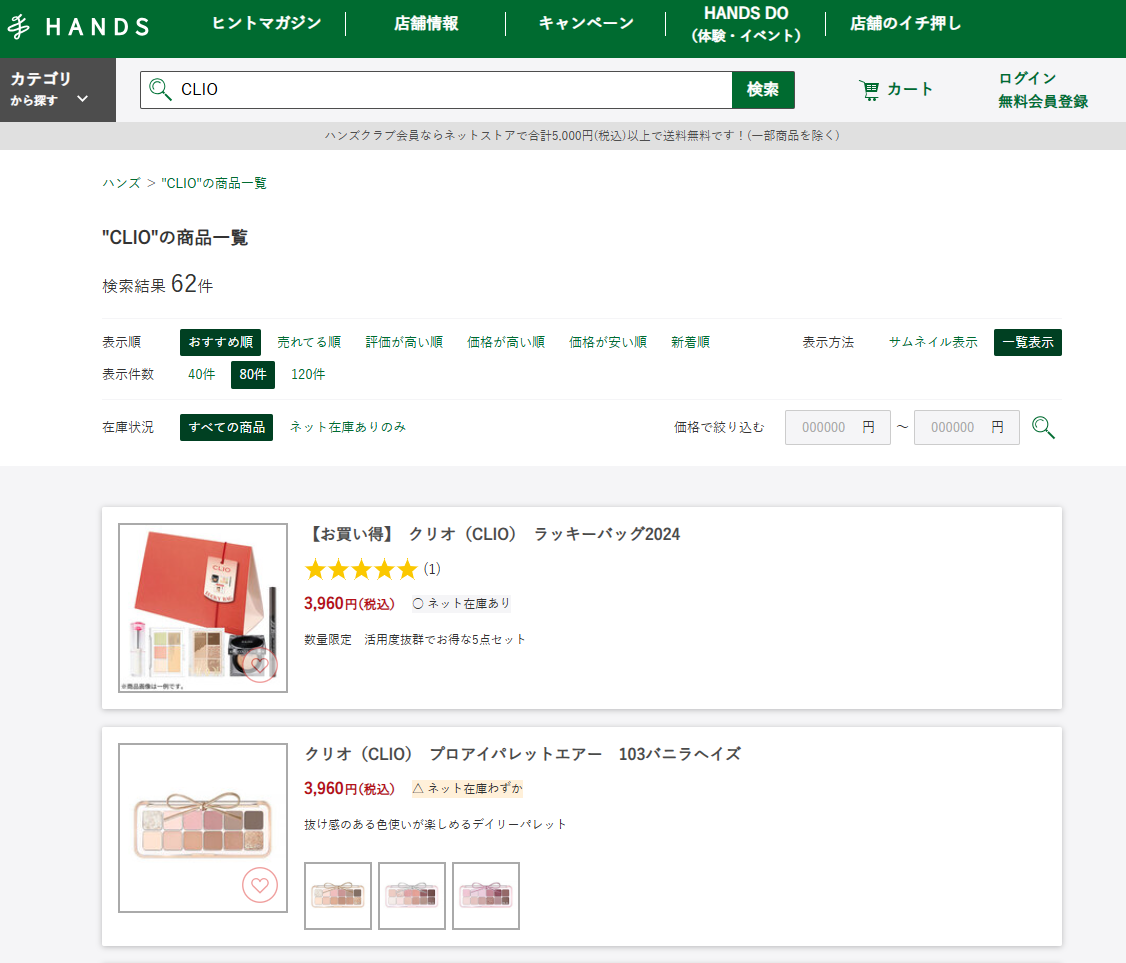Click the HANDS logo

click(78, 27)
